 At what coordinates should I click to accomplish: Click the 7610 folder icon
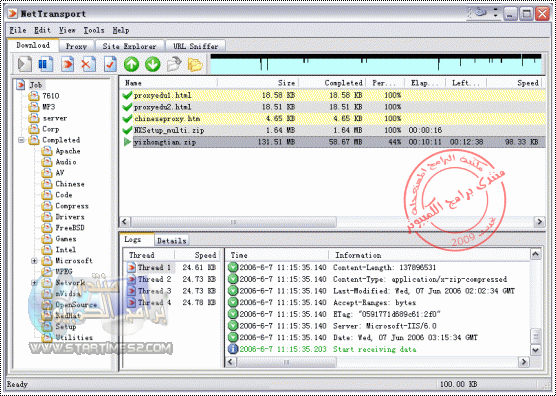[34, 96]
